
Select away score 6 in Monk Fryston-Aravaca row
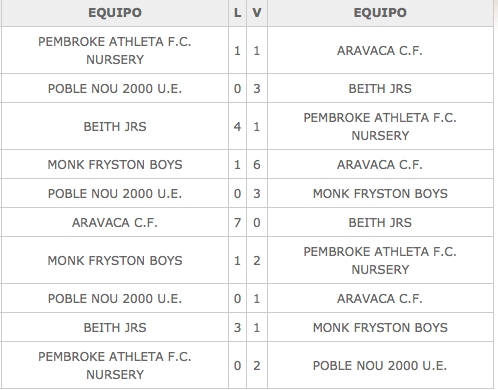[x=257, y=165]
